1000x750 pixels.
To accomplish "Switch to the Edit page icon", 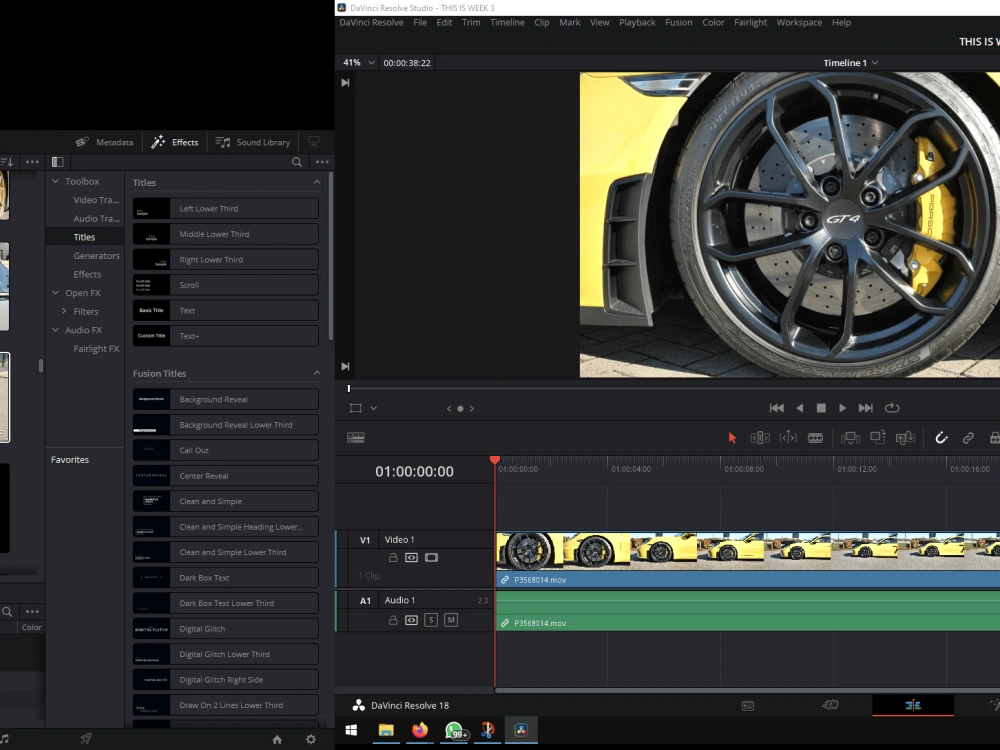I will coord(913,705).
